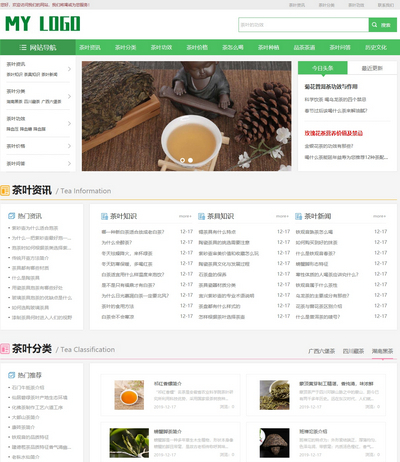Expand the 茶叶分类 sidebar chevron
The height and width of the screenshot is (462, 400).
tap(69, 96)
